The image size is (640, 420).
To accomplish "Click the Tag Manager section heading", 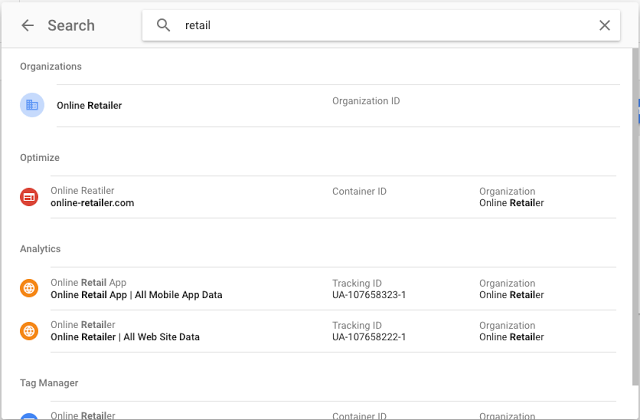I will (49, 383).
